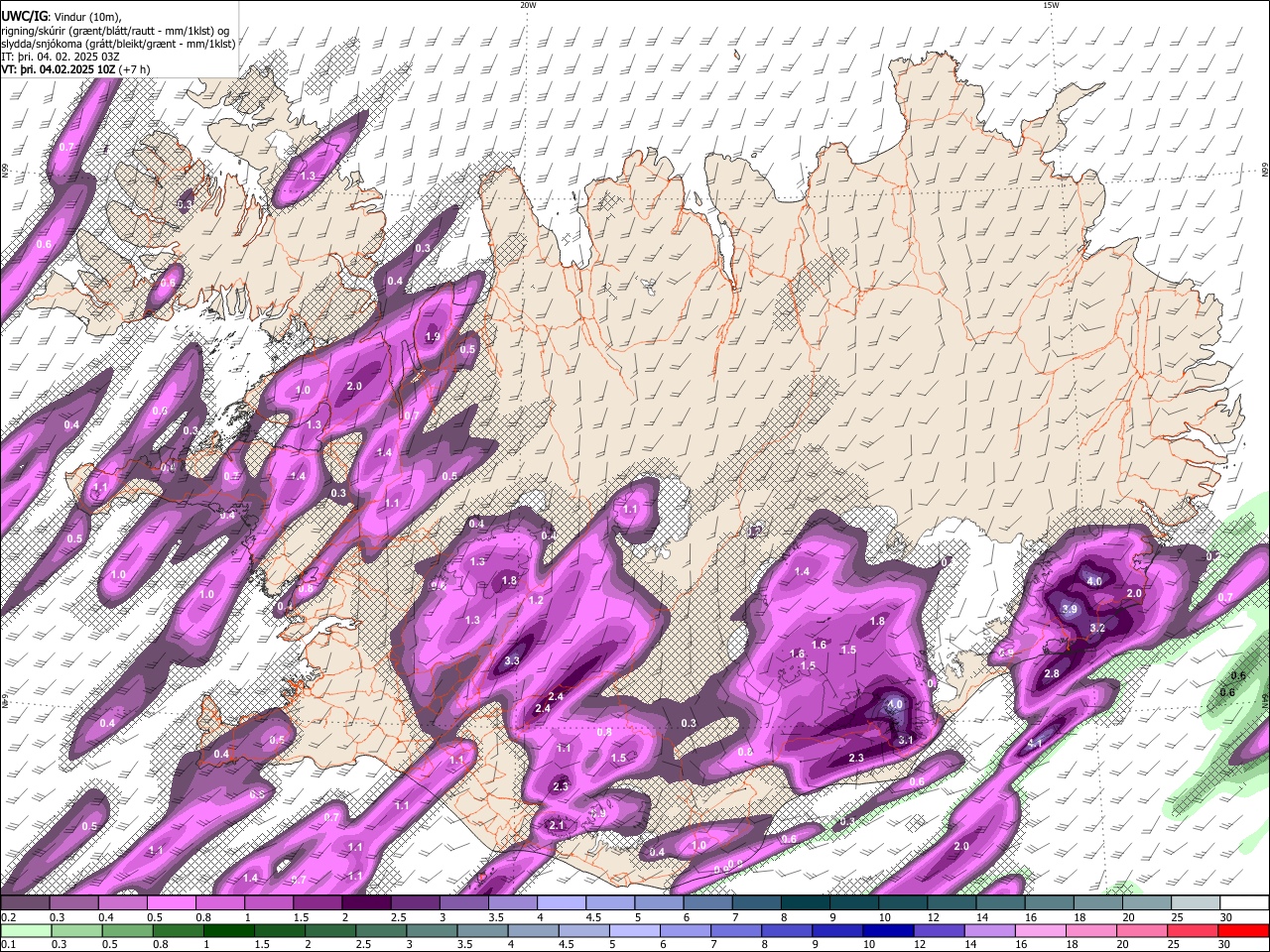The image size is (1270, 952).
Task: Click the "3.3" precipitation value on the map
Action: point(512,660)
